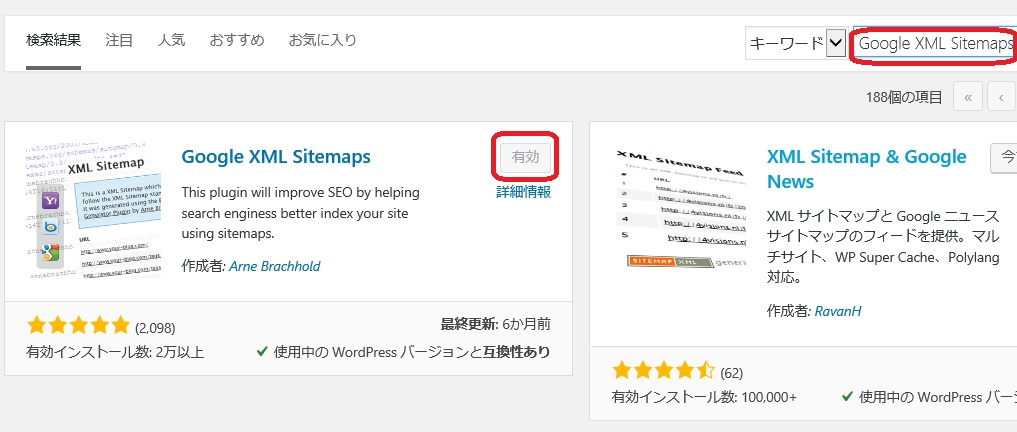The height and width of the screenshot is (432, 1017).
Task: Open the XML Sitemap & Google News title
Action: point(866,169)
